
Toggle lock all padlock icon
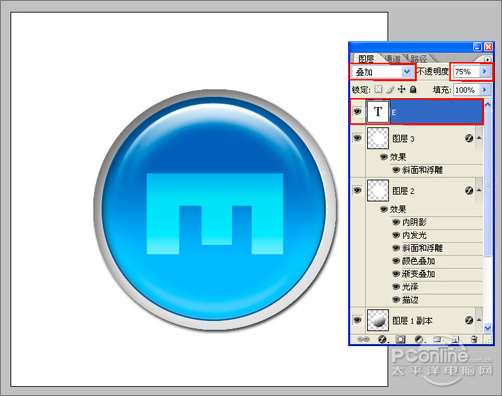[413, 89]
